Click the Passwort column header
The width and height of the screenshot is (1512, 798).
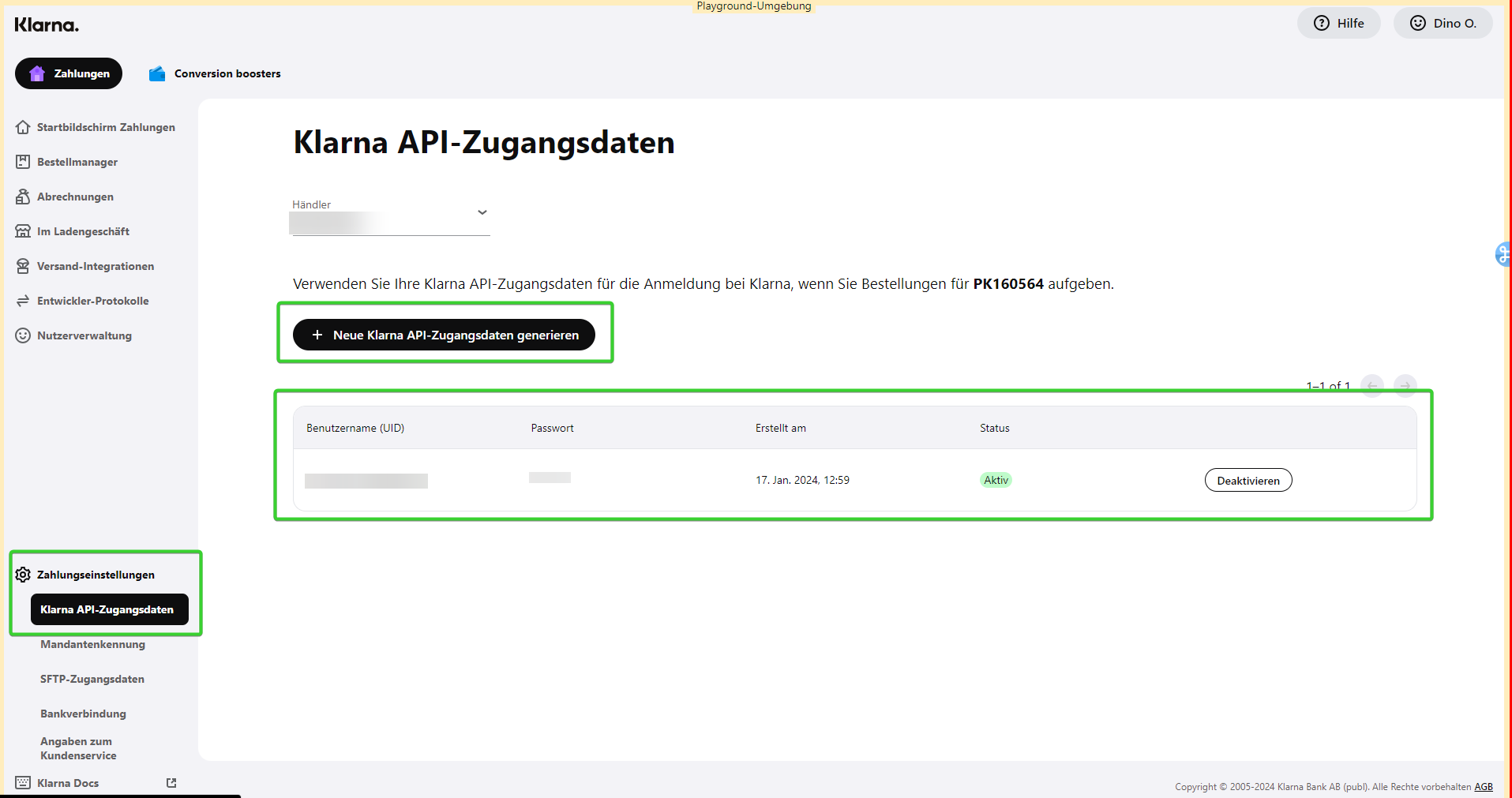click(552, 428)
